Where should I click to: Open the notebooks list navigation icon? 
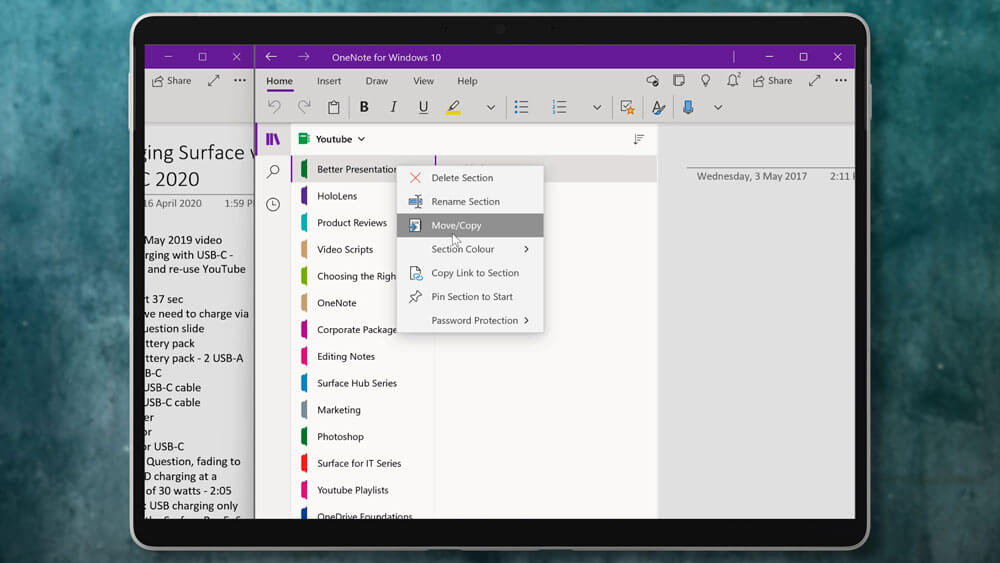click(x=272, y=139)
